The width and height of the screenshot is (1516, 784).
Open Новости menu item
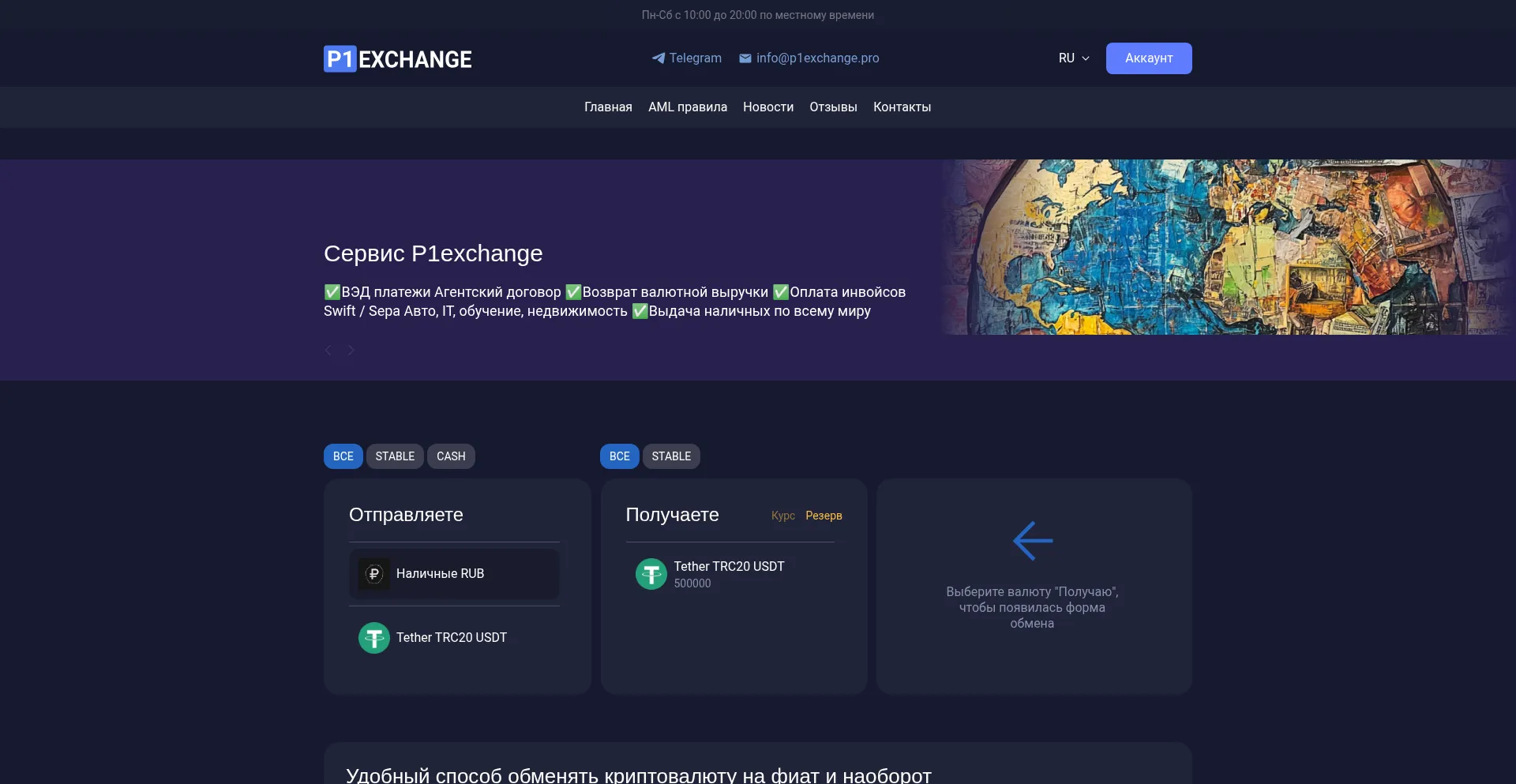pyautogui.click(x=768, y=107)
